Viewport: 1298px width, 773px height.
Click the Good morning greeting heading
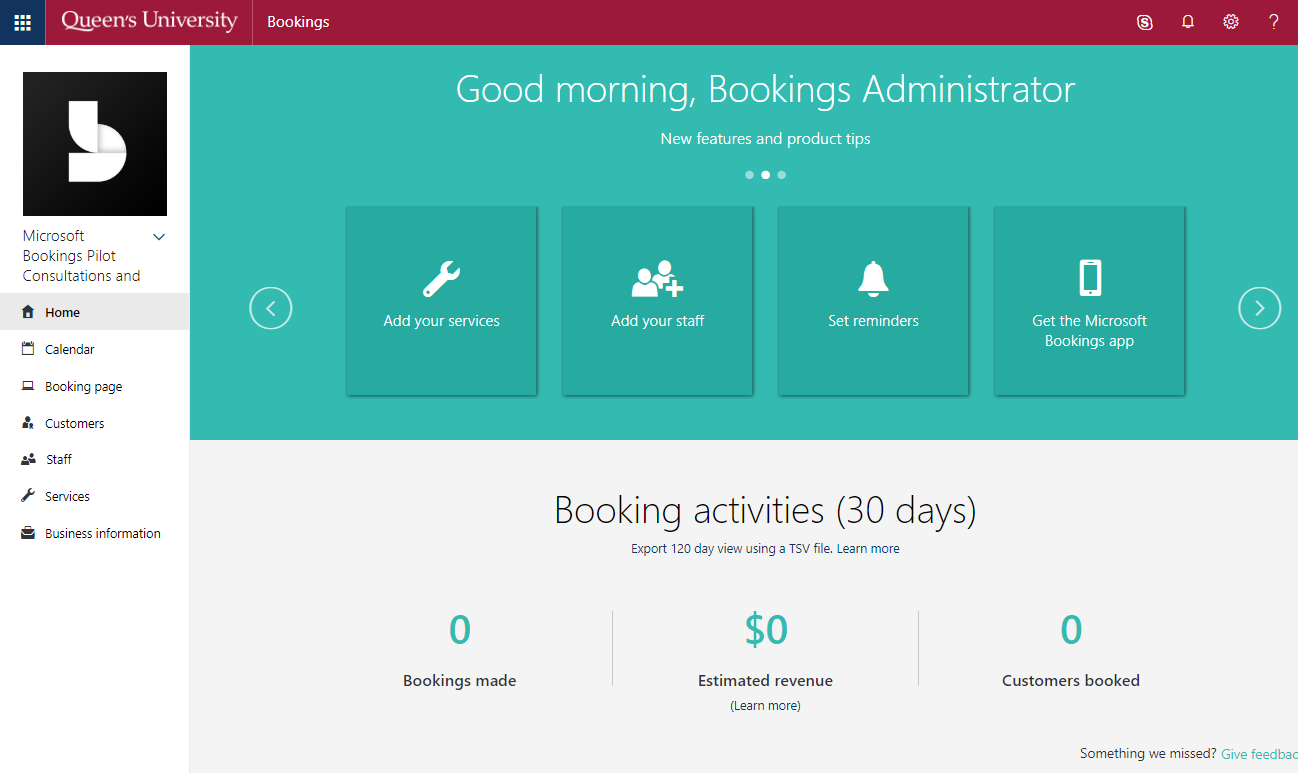765,89
